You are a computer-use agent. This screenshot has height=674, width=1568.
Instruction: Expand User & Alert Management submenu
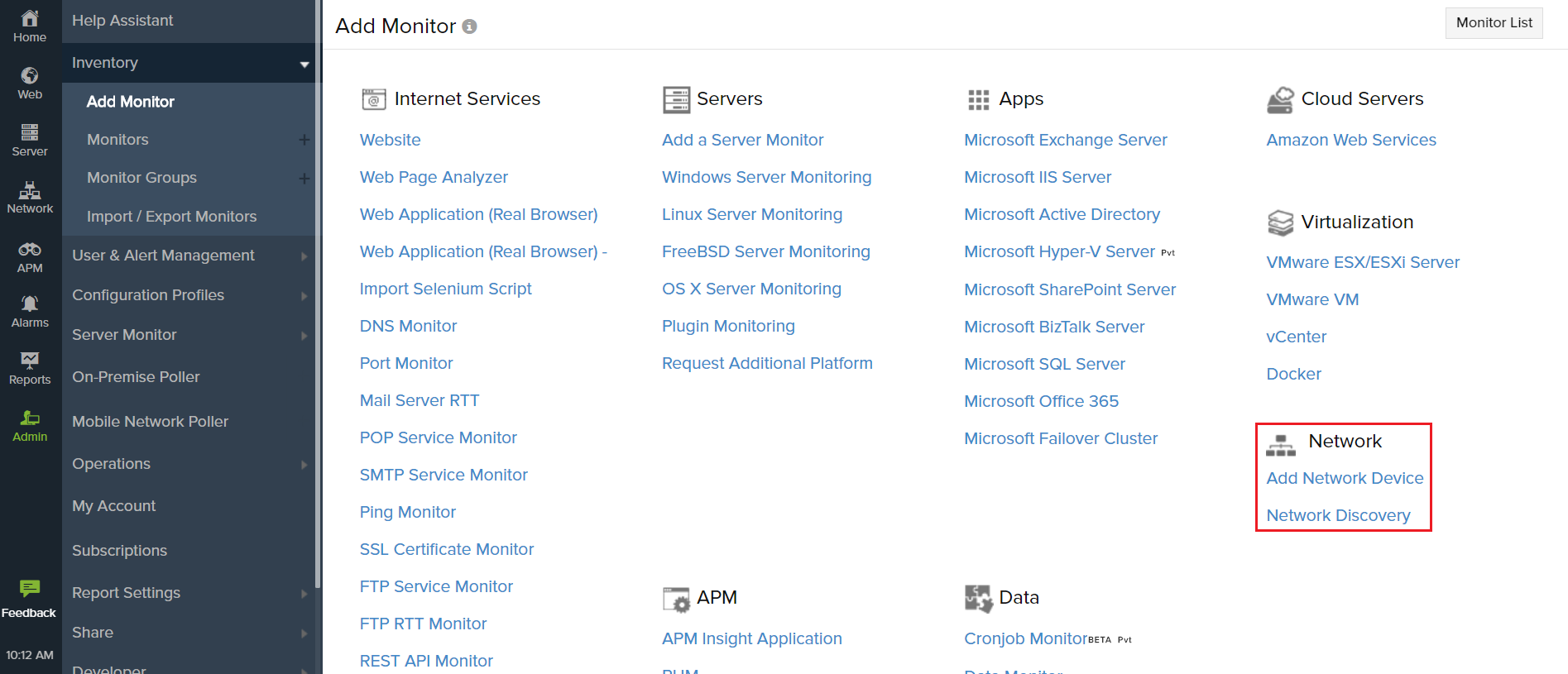click(304, 256)
